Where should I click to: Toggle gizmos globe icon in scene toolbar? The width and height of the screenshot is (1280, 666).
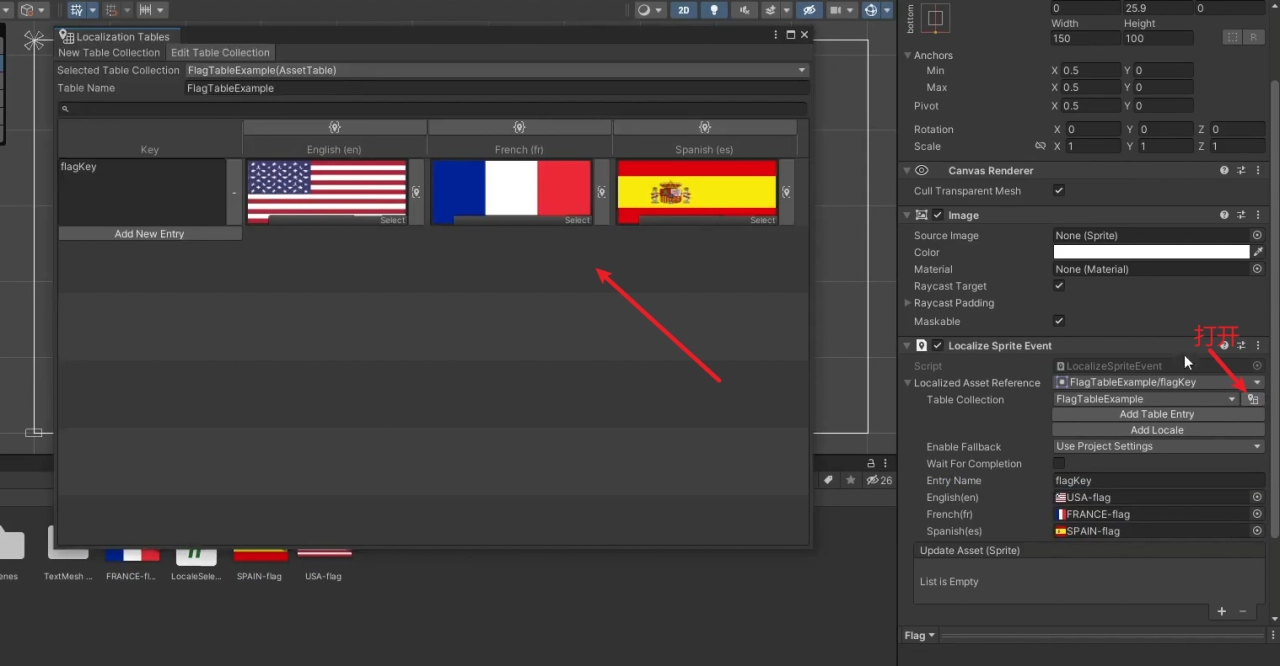871,10
